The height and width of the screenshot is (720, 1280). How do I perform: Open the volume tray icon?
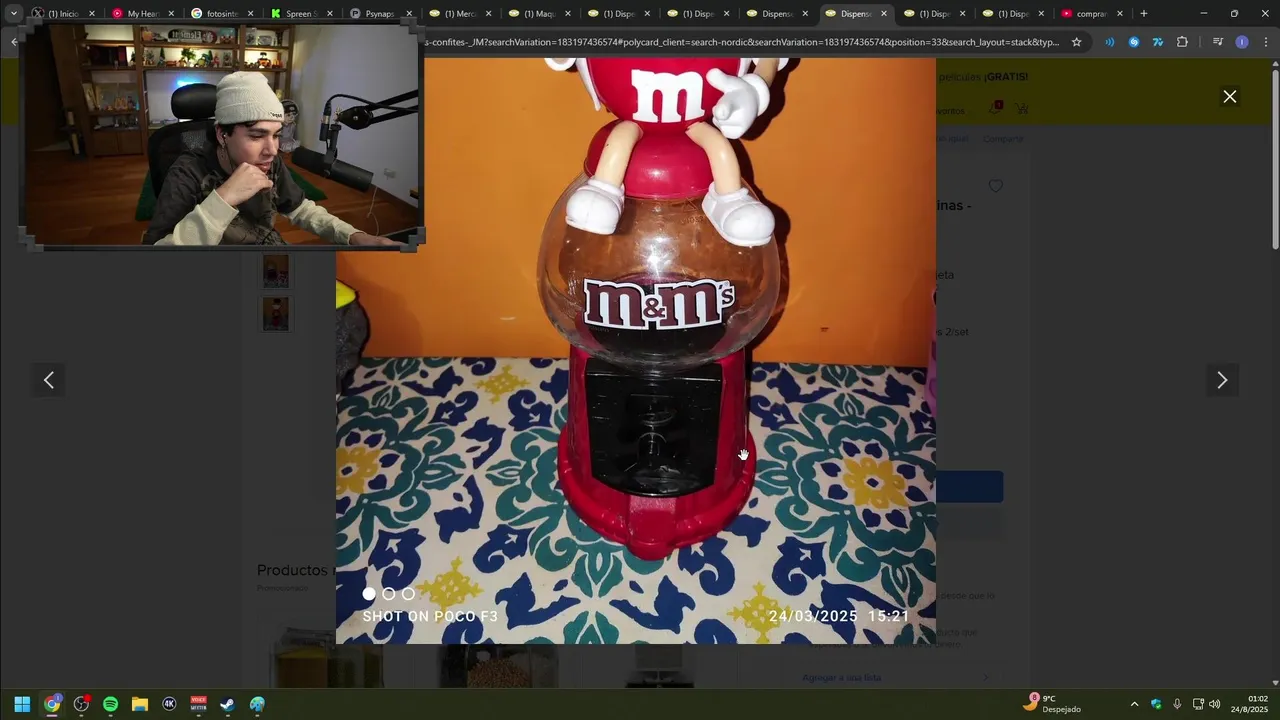click(1215, 704)
